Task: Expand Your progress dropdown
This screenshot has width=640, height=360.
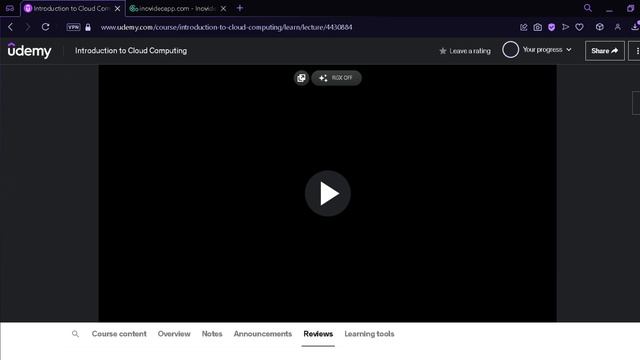Action: point(547,50)
